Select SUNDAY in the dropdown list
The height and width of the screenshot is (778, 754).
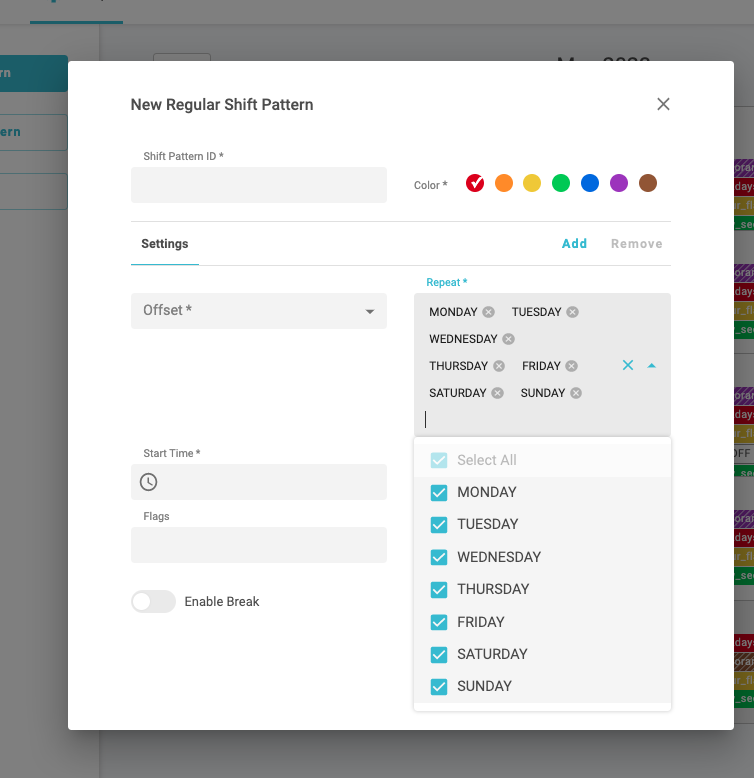484,686
